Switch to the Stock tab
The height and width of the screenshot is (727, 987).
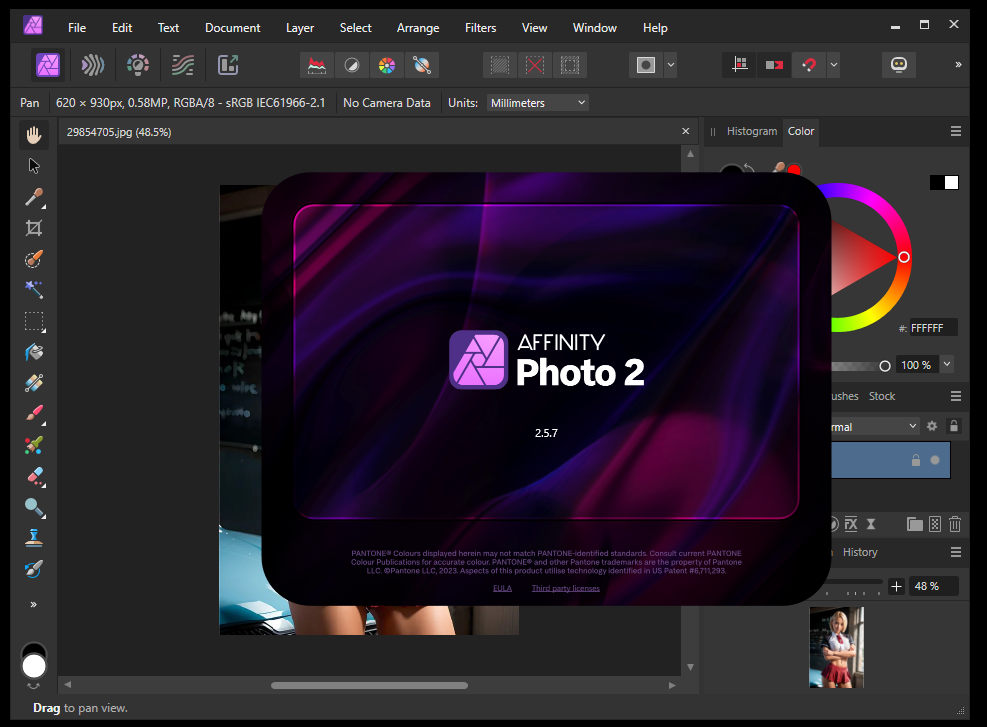[x=882, y=396]
